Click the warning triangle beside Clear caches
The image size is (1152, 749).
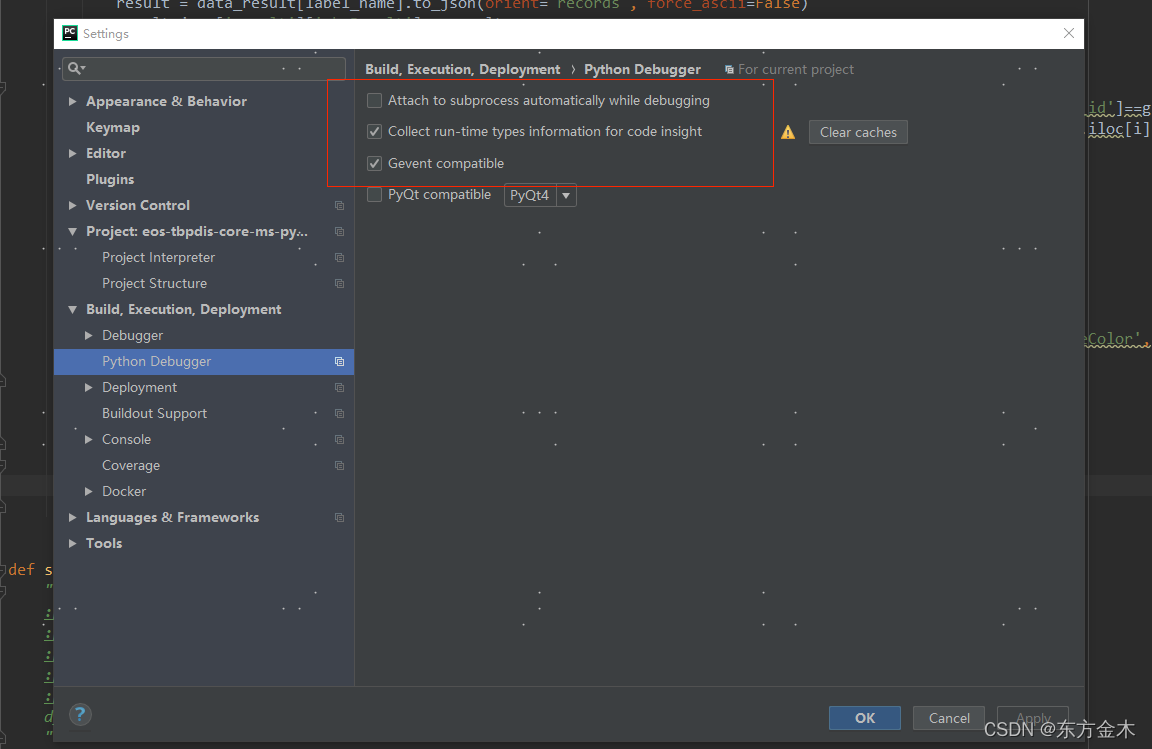(x=789, y=131)
